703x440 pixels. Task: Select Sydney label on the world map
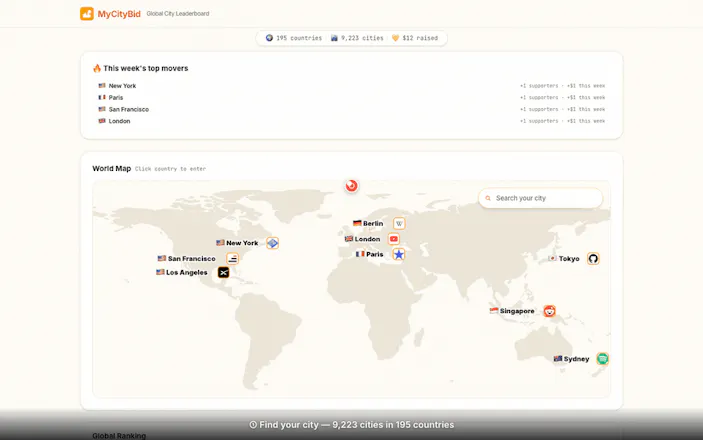click(x=576, y=359)
